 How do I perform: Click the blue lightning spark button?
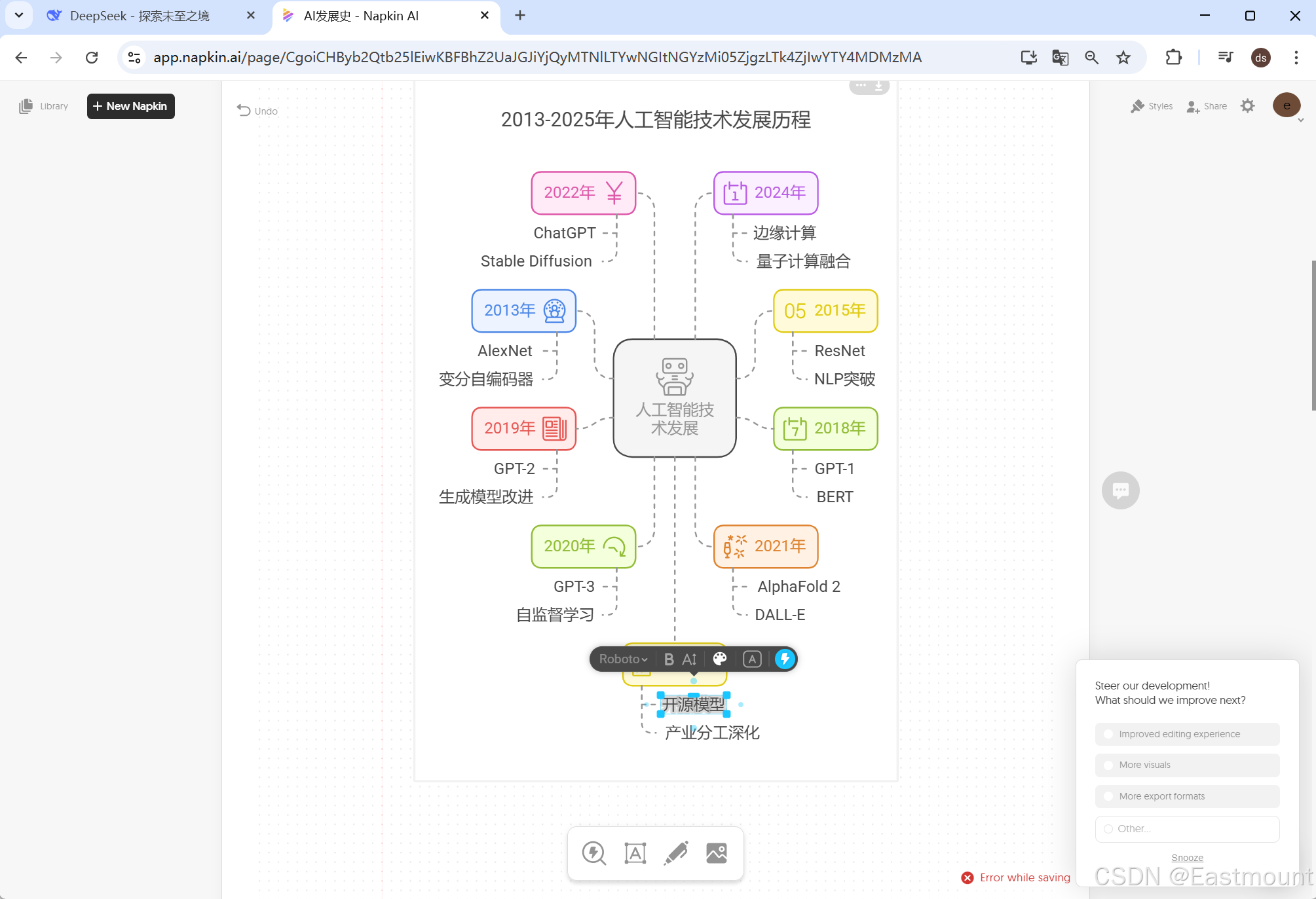point(784,659)
